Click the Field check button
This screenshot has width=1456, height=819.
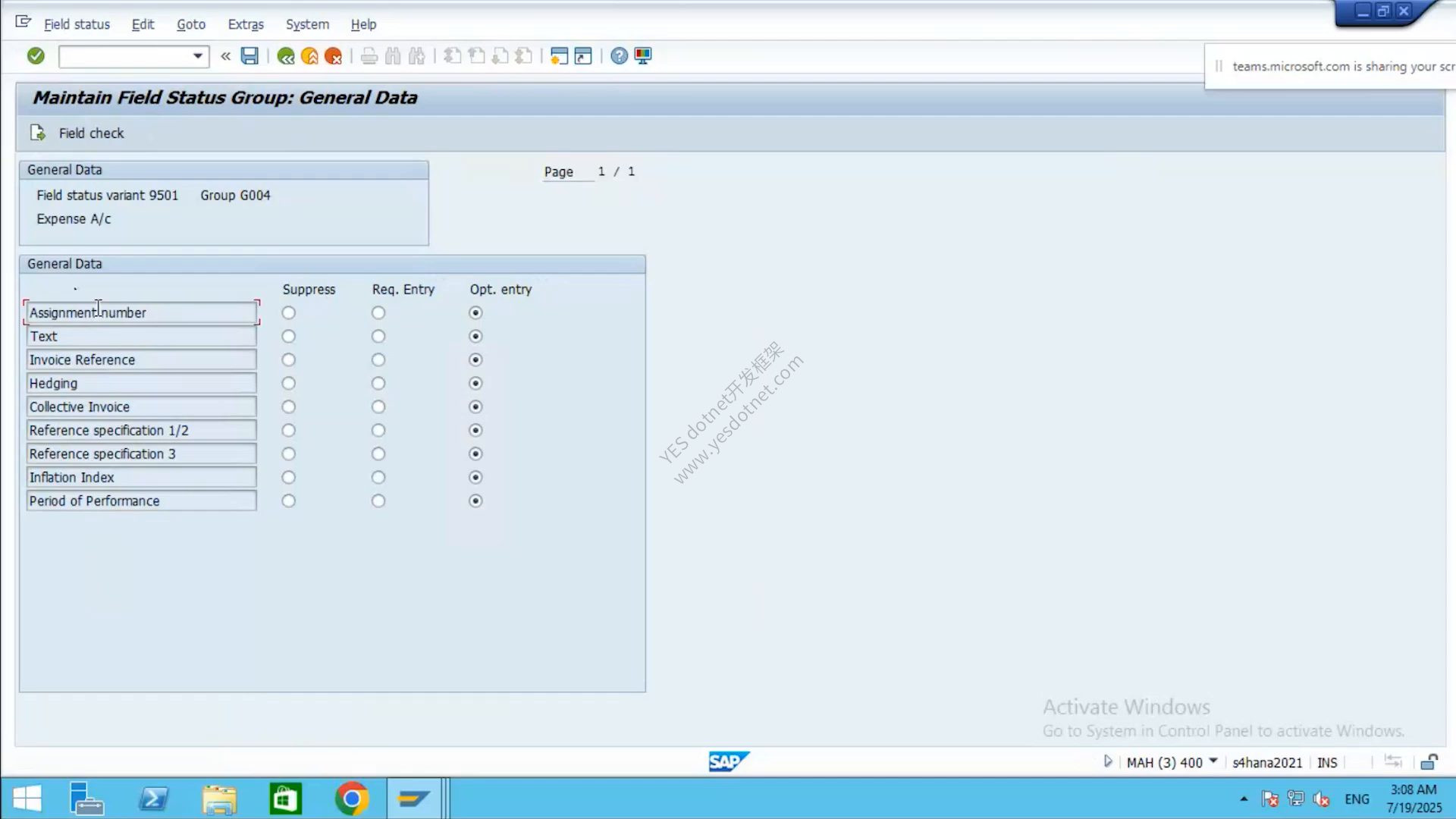77,133
